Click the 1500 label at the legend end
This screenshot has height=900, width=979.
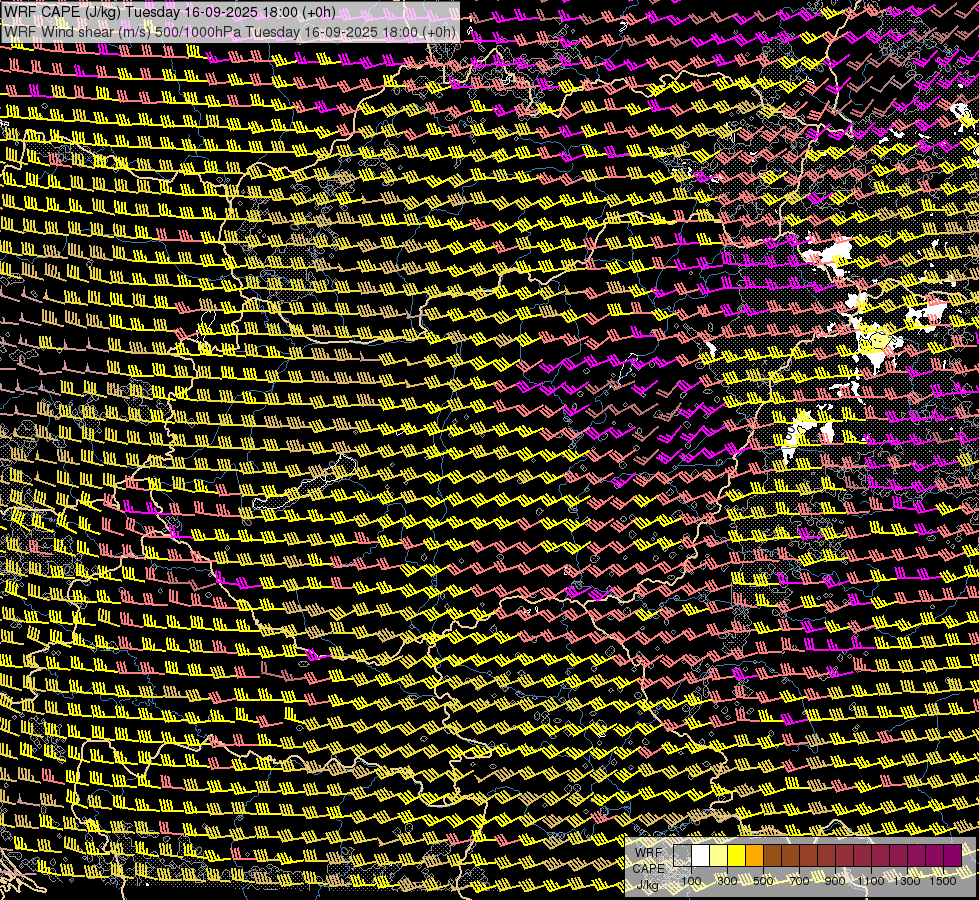943,881
